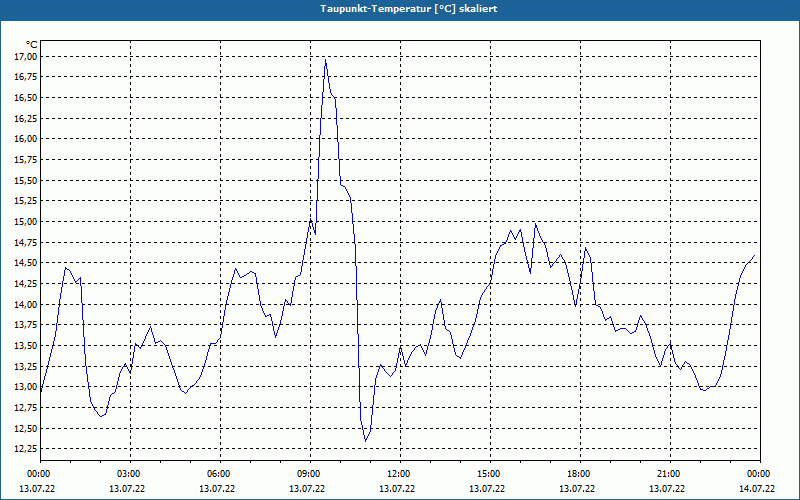Click the '14,75' y-axis label
The image size is (800, 500).
pyautogui.click(x=26, y=242)
